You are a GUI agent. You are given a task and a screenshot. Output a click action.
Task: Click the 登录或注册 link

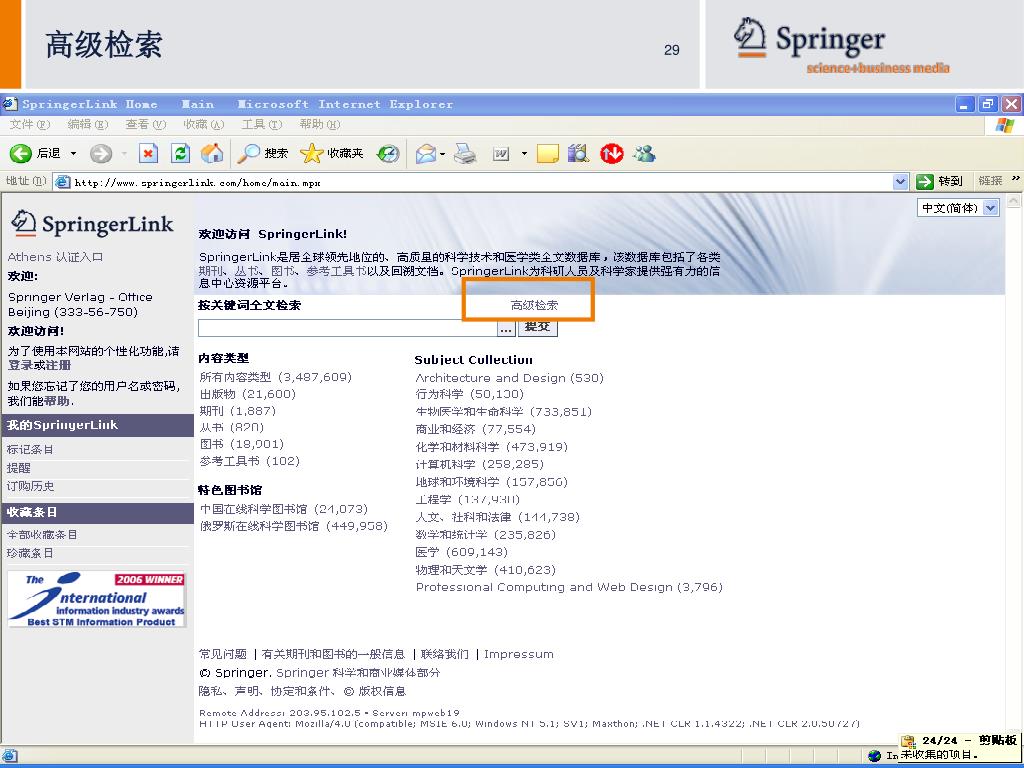[x=39, y=365]
